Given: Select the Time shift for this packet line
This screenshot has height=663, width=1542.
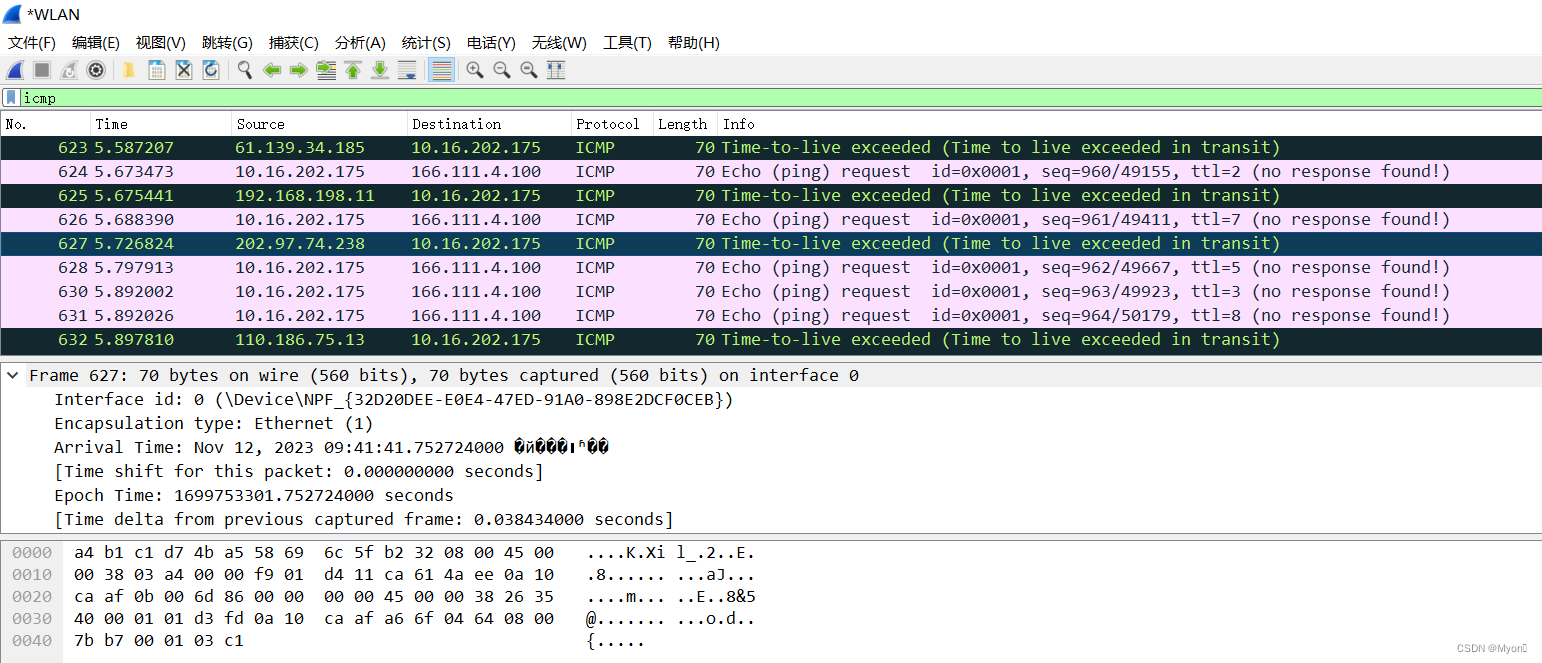Looking at the screenshot, I should click(299, 472).
